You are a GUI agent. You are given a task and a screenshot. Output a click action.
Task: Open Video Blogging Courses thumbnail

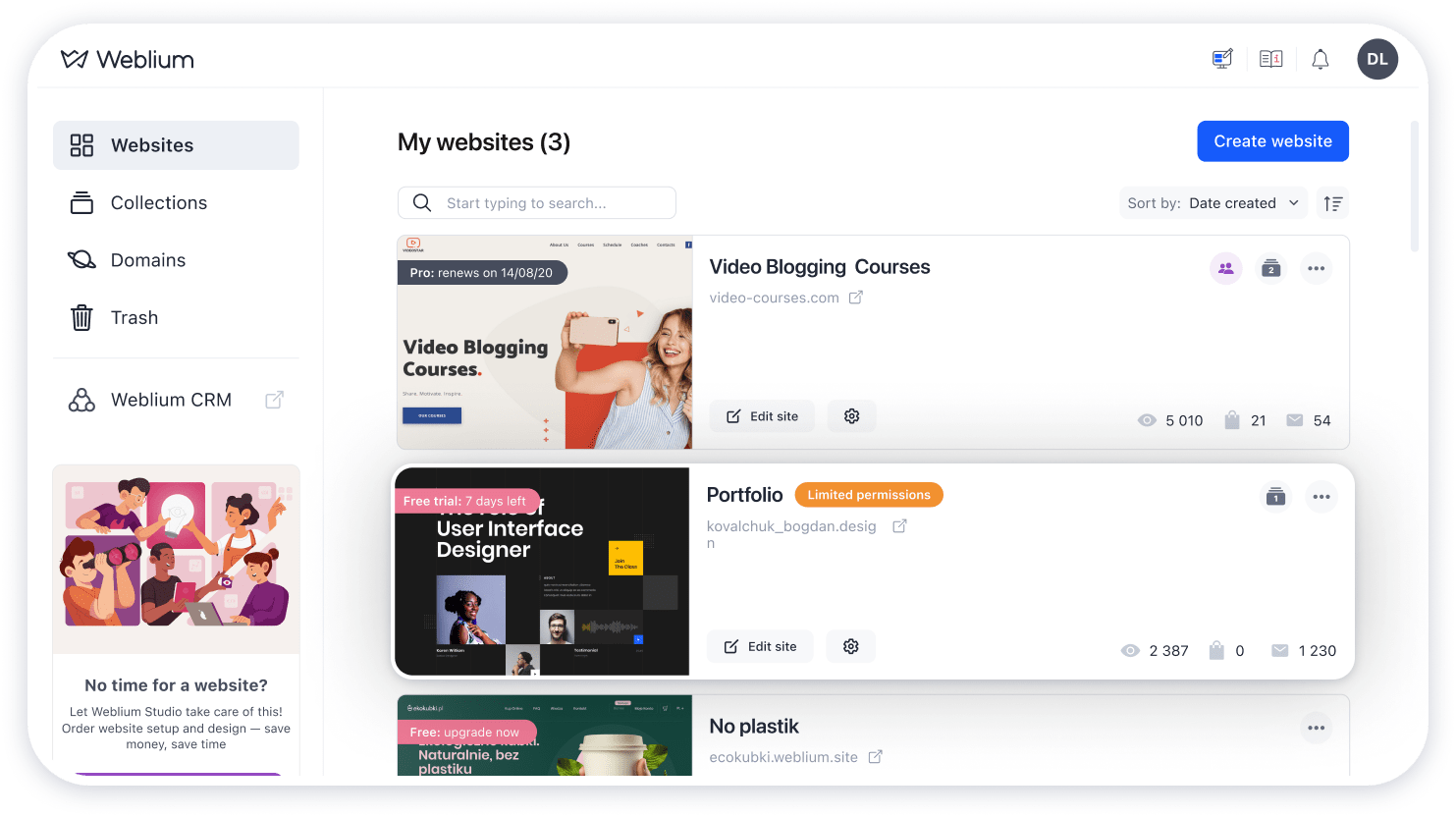point(545,343)
